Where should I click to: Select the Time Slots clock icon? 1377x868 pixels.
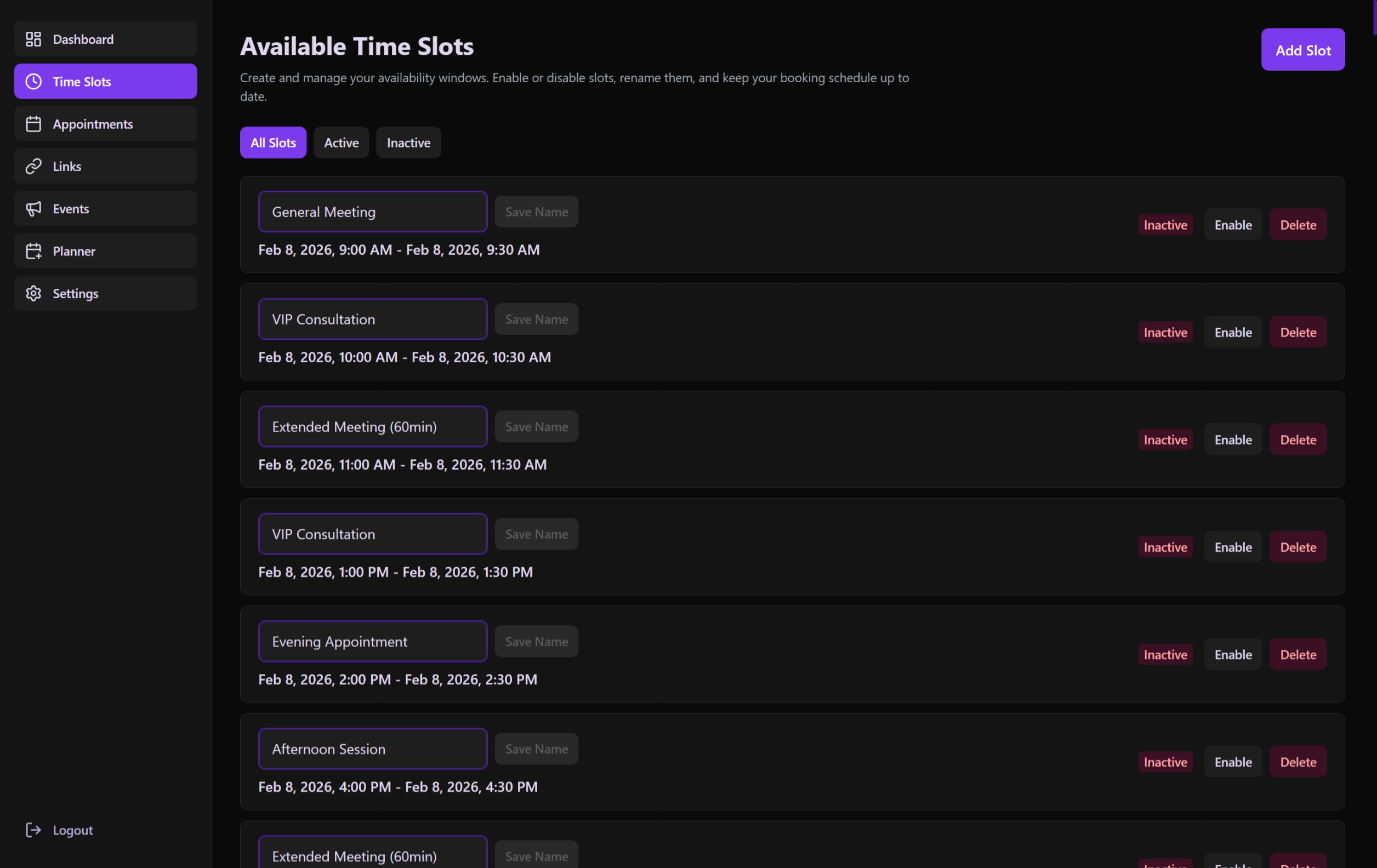[33, 81]
